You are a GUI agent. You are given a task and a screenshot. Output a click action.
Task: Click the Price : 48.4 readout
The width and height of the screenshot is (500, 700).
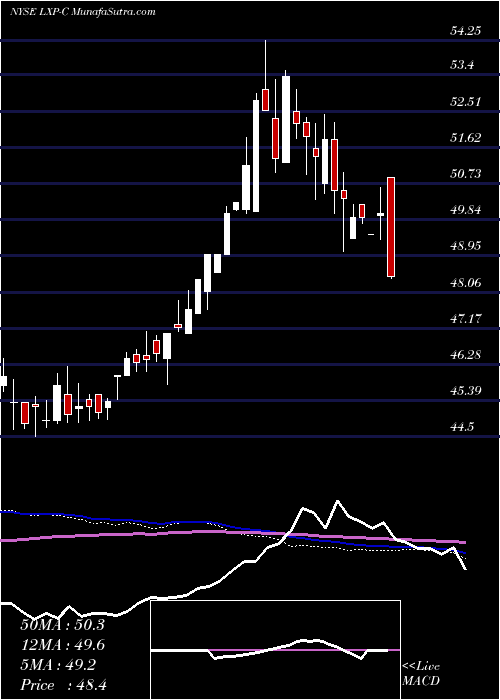coord(62,685)
